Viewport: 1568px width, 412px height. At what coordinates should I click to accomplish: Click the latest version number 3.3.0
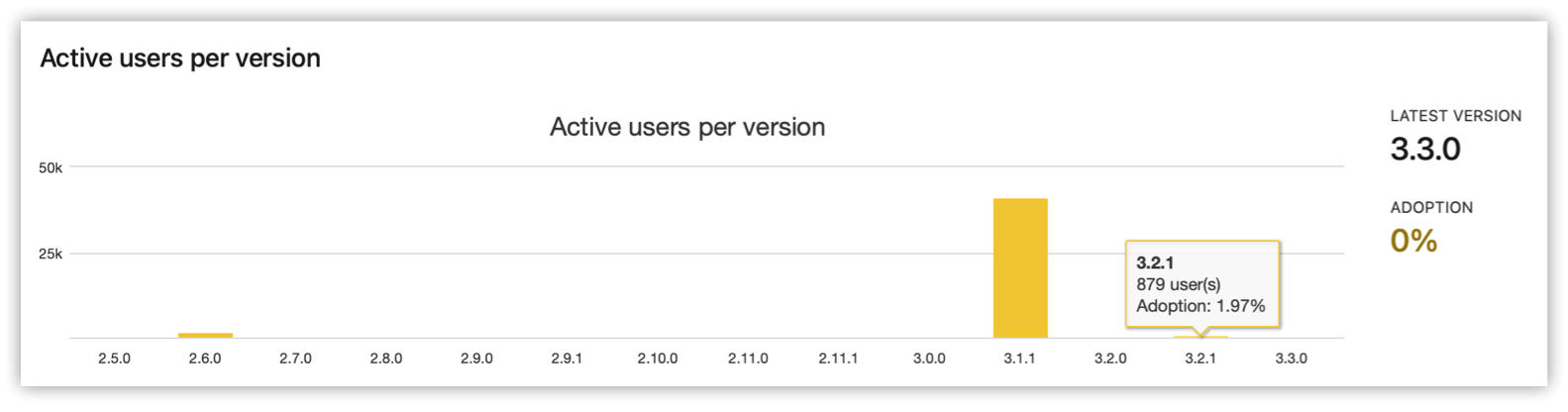tap(1425, 150)
